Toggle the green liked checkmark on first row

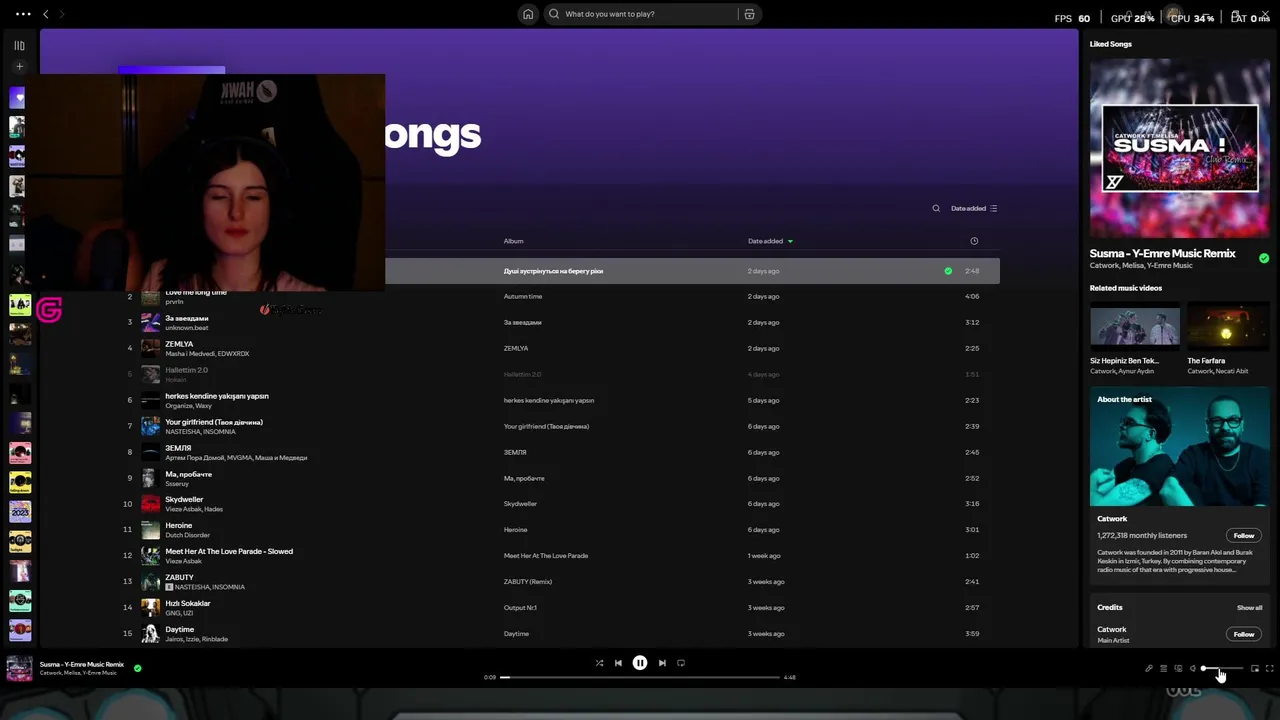coord(948,271)
